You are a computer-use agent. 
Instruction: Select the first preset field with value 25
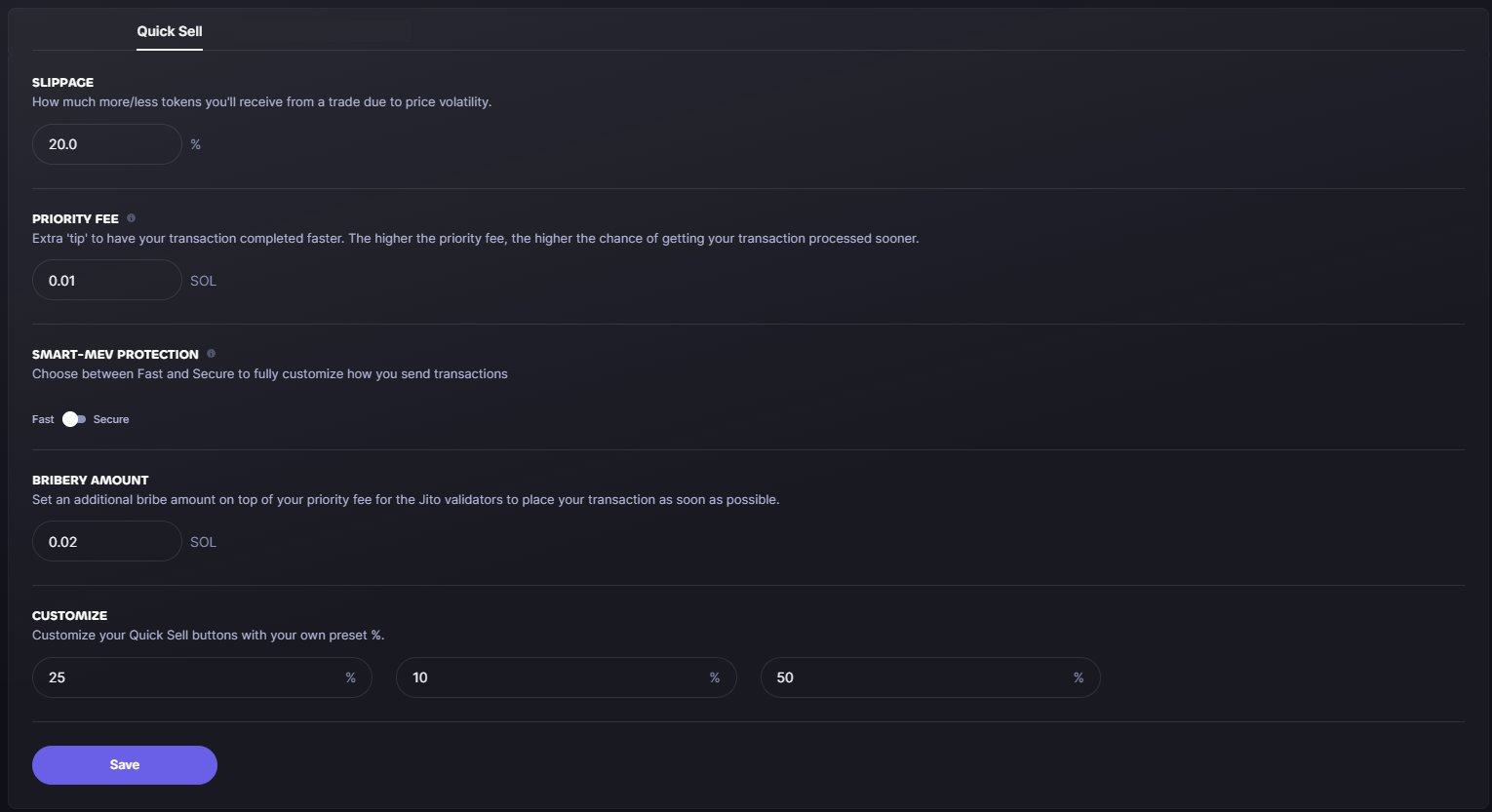click(185, 677)
